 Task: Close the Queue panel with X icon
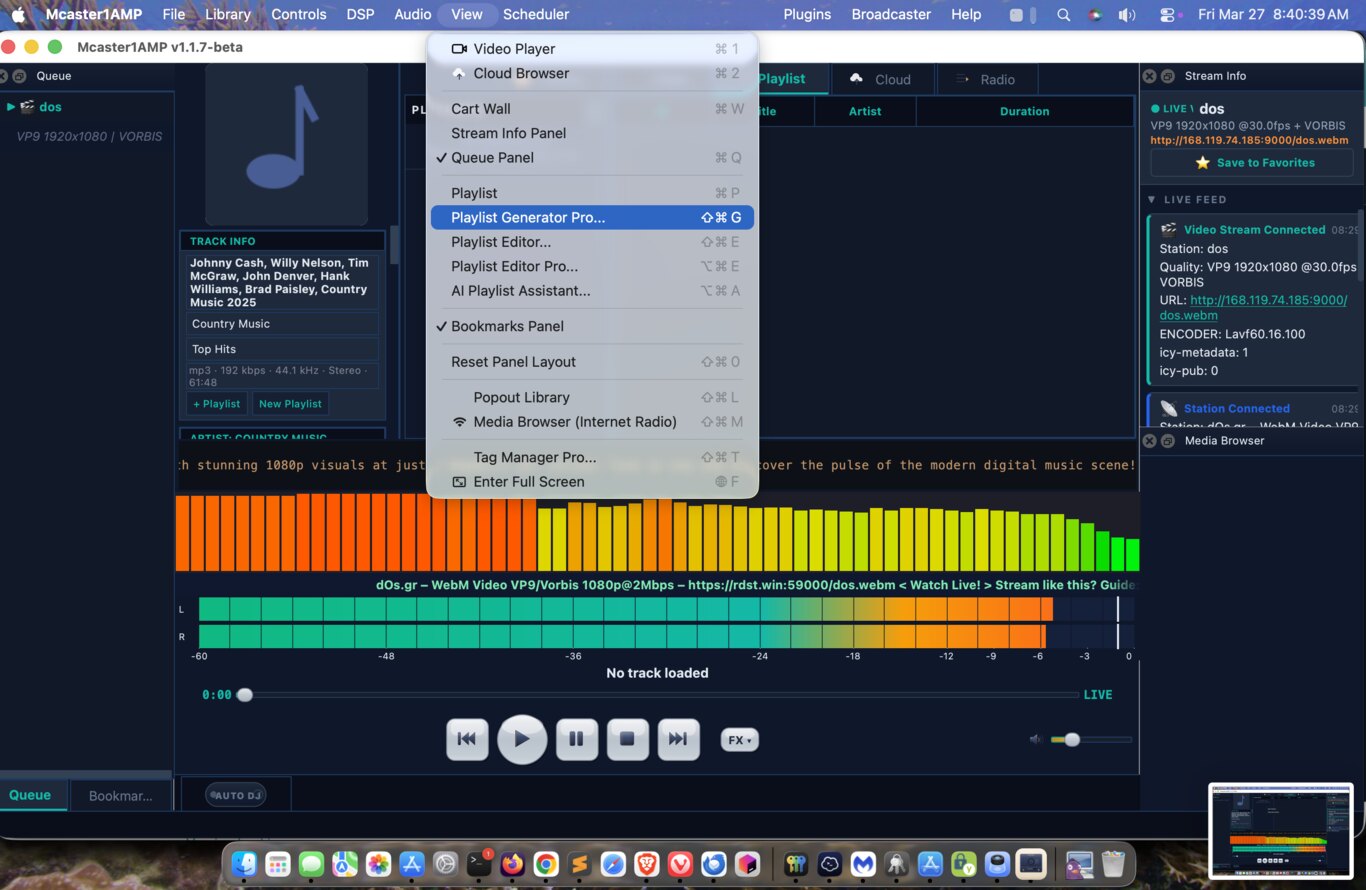click(x=4, y=76)
